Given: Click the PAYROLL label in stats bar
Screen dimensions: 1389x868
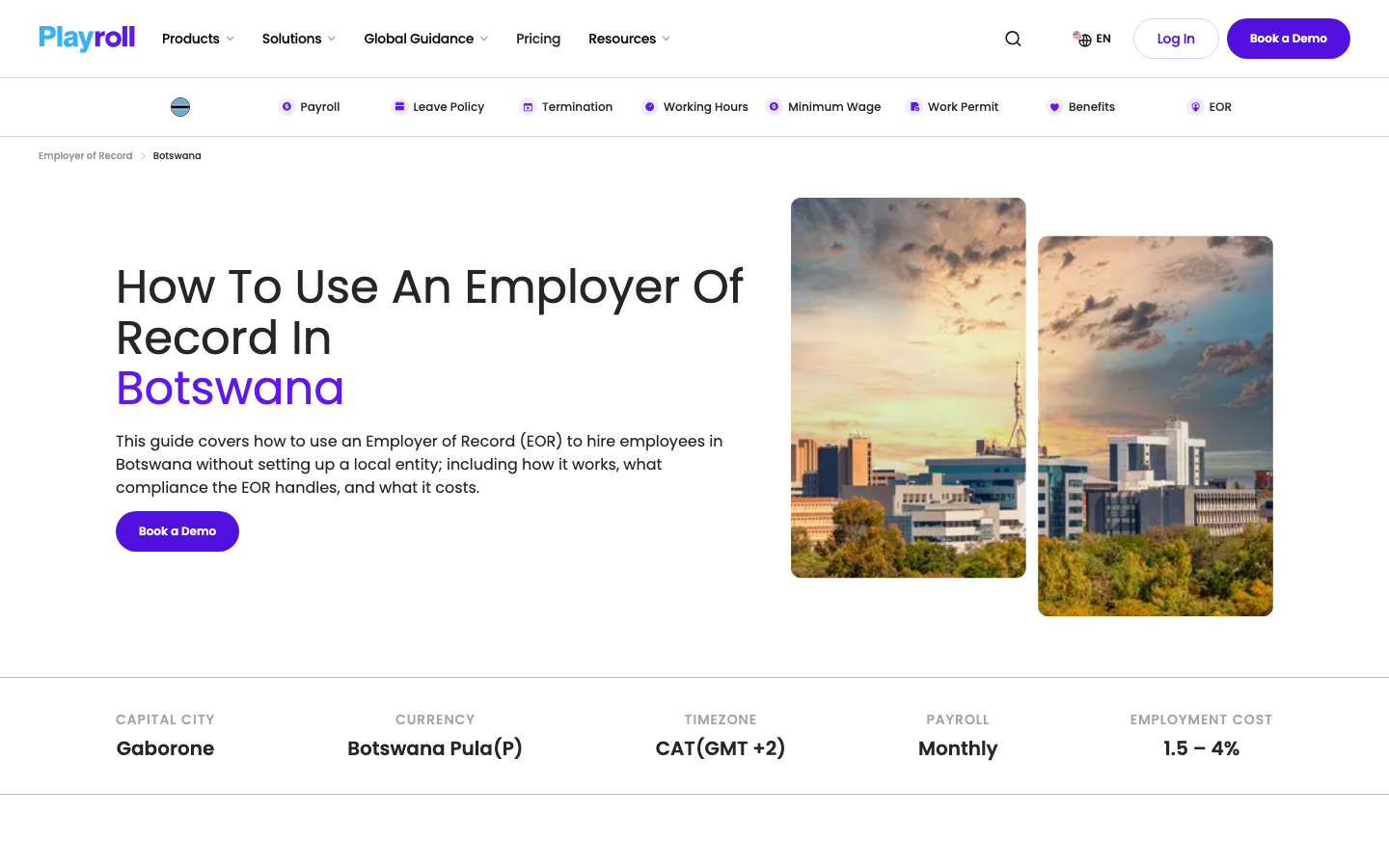Looking at the screenshot, I should (958, 719).
